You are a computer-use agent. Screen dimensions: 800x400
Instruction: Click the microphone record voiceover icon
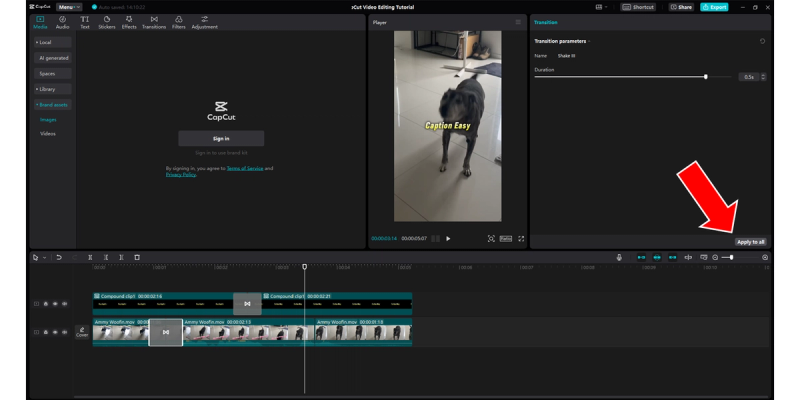pyautogui.click(x=619, y=257)
